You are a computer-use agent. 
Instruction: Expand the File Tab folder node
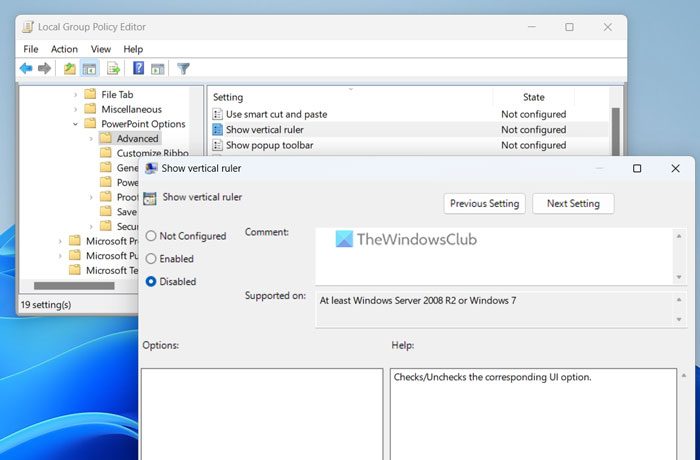[x=76, y=94]
